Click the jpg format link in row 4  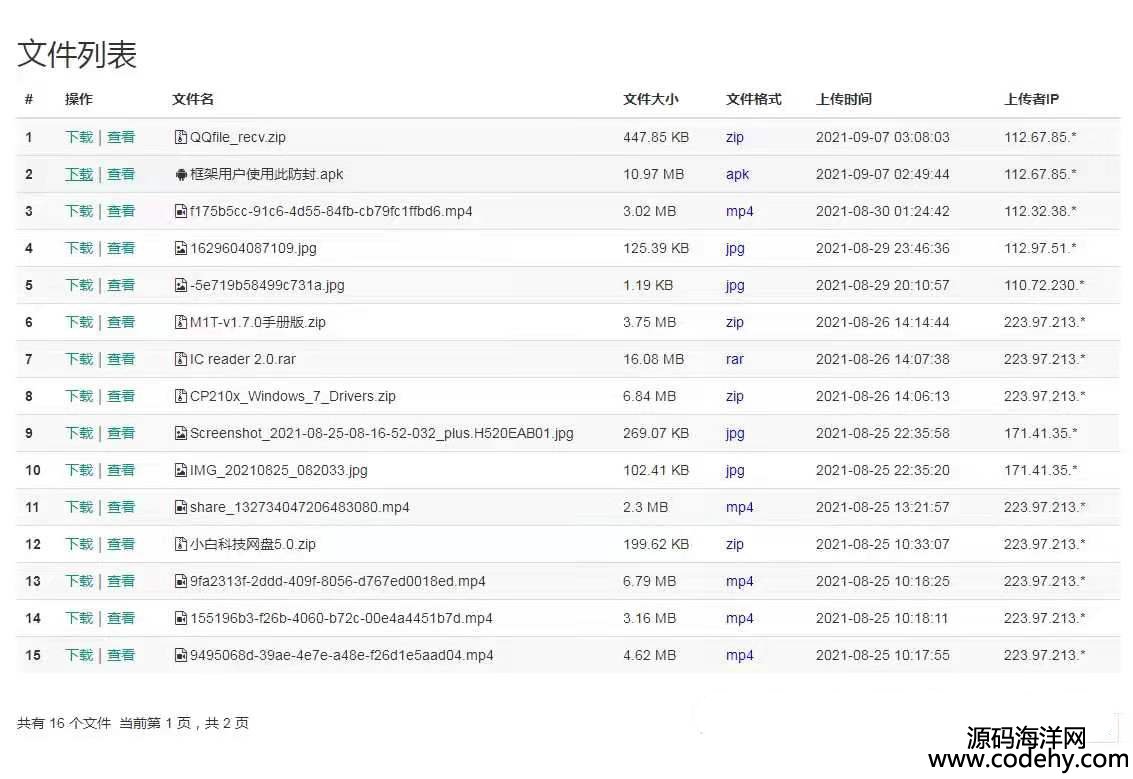[x=735, y=249]
